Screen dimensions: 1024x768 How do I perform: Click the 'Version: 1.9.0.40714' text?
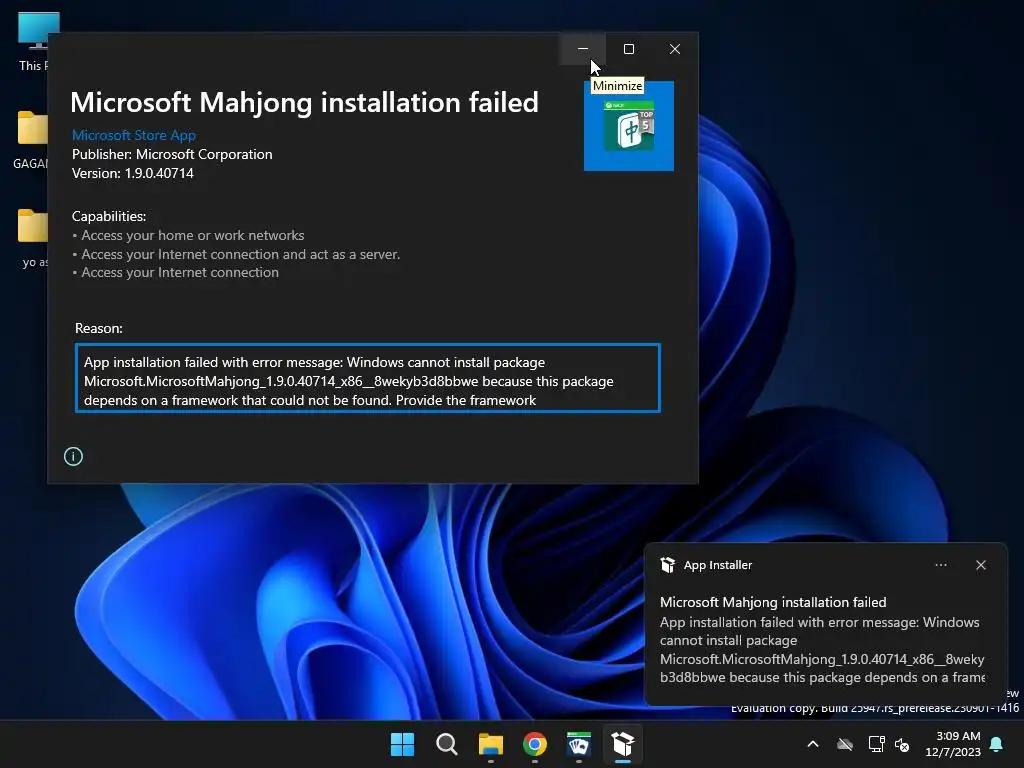point(133,173)
